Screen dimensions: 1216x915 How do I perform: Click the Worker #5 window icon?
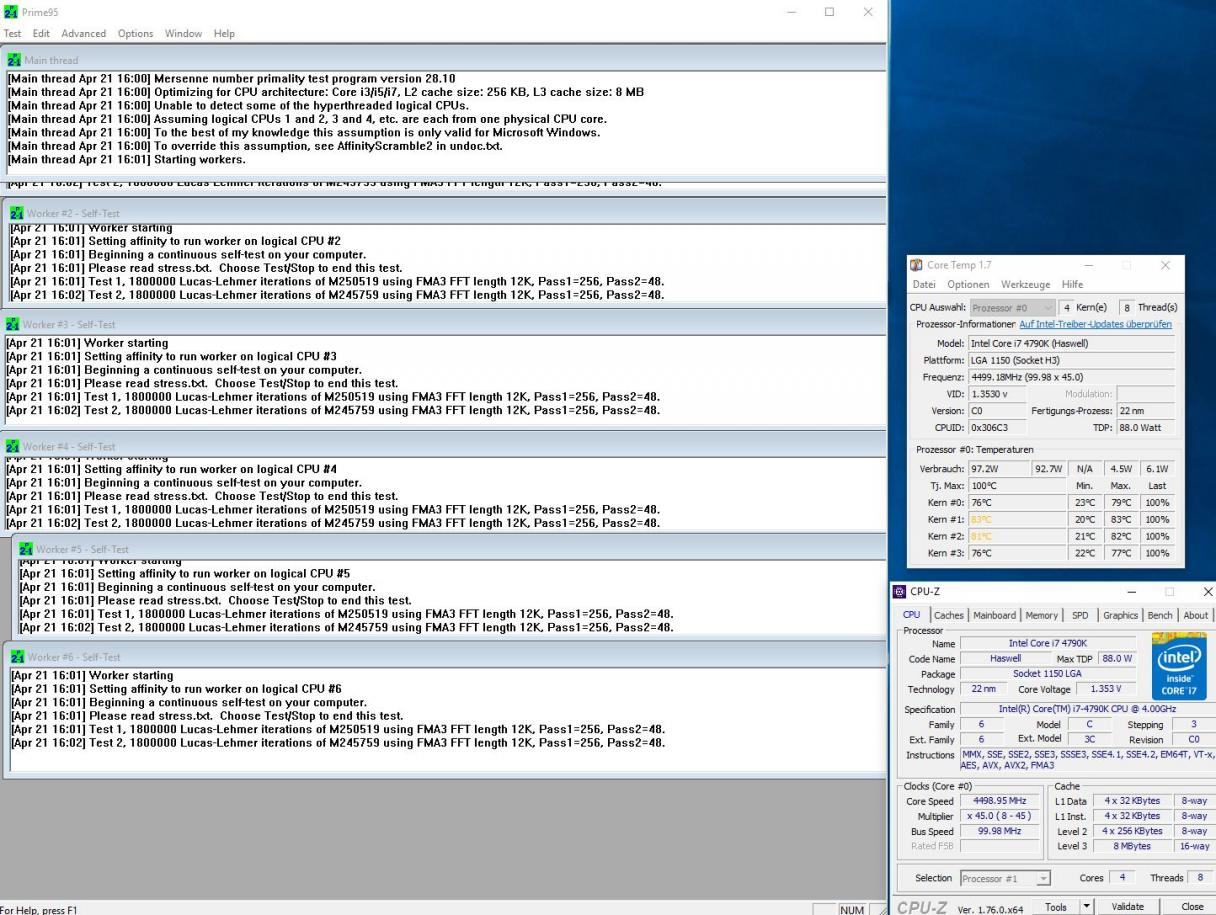[x=26, y=549]
